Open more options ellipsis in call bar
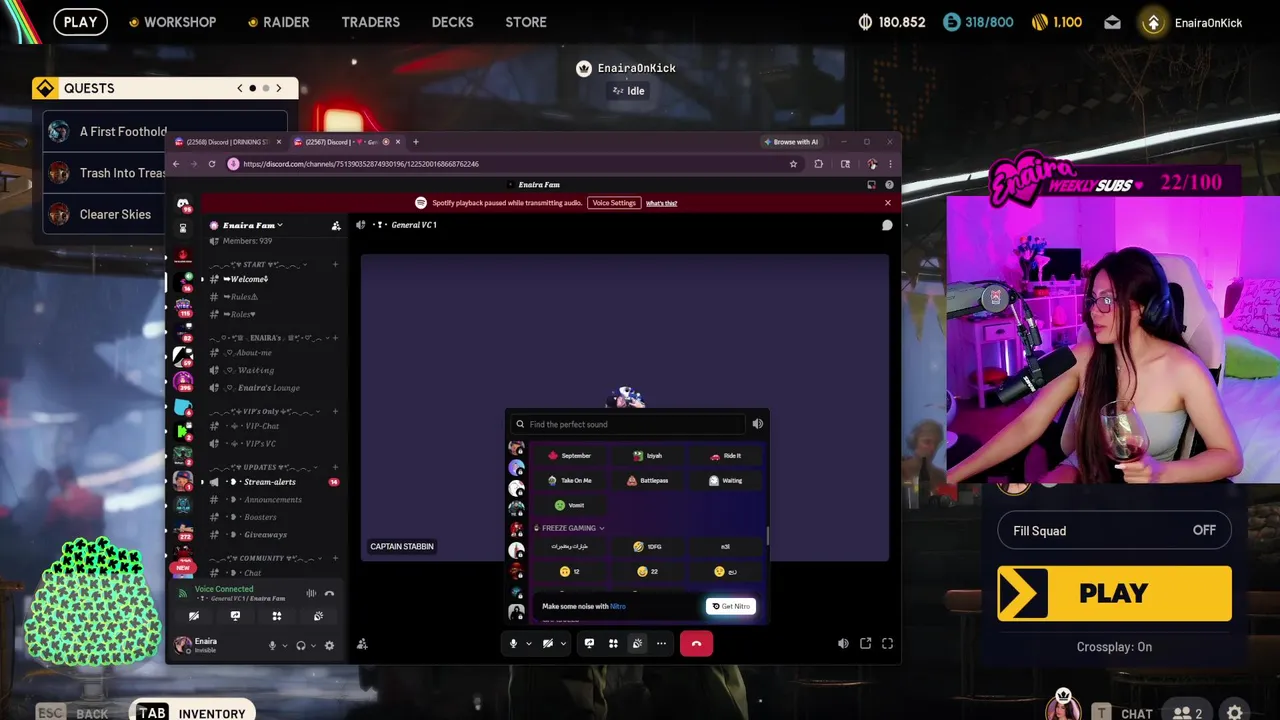 pyautogui.click(x=661, y=644)
